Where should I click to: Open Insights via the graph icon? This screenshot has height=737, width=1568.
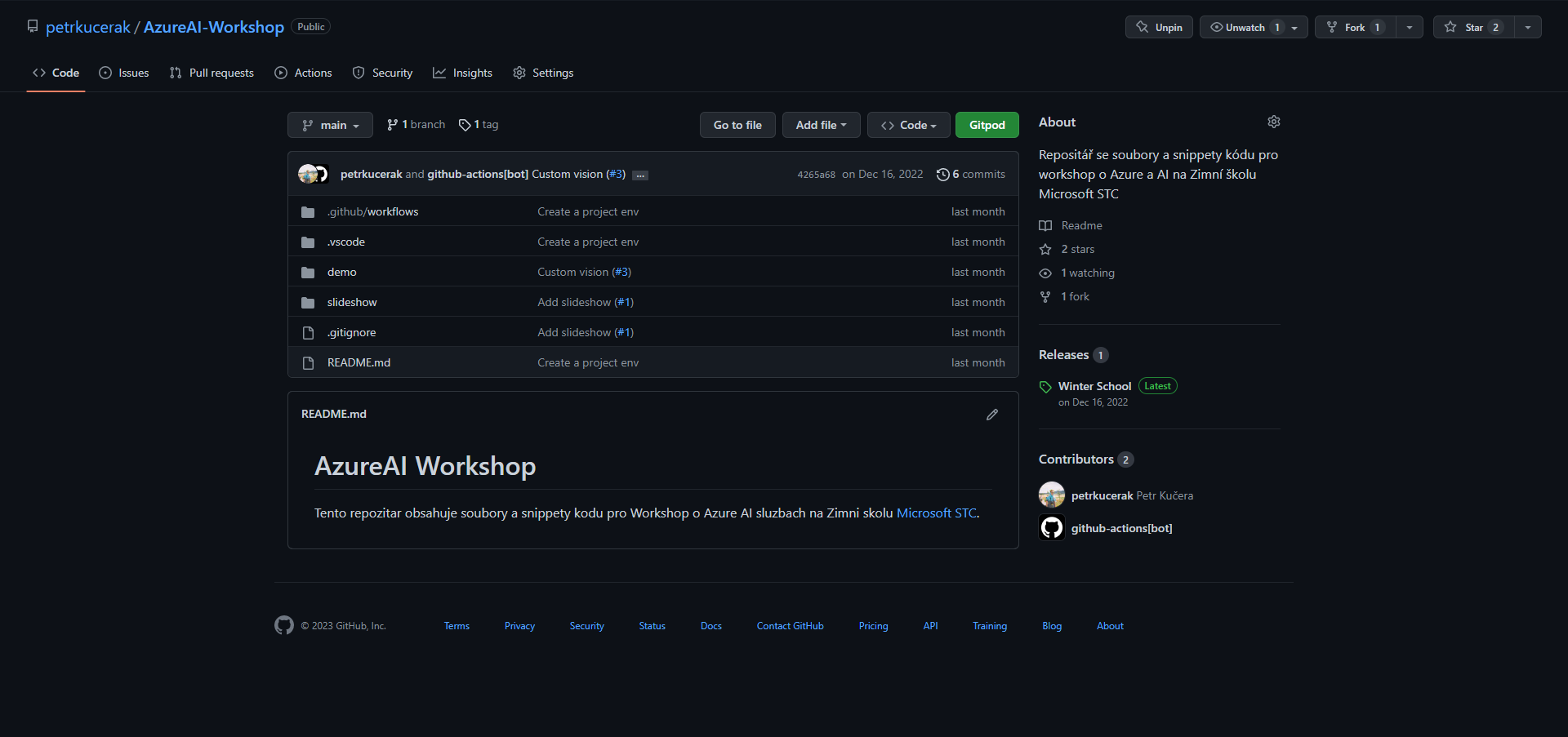[x=439, y=73]
